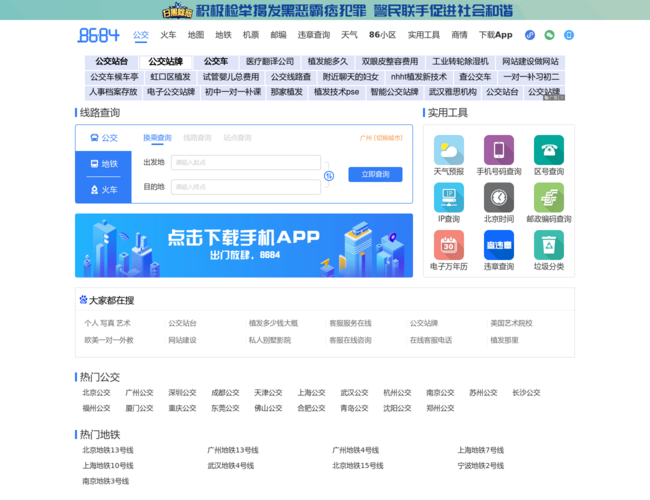Open 天气 in top navigation
650x500 pixels.
point(349,35)
